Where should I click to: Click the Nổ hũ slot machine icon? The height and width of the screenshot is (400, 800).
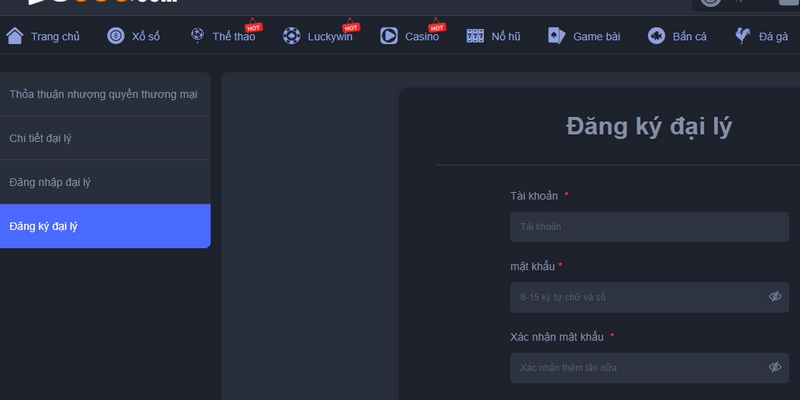tap(475, 36)
